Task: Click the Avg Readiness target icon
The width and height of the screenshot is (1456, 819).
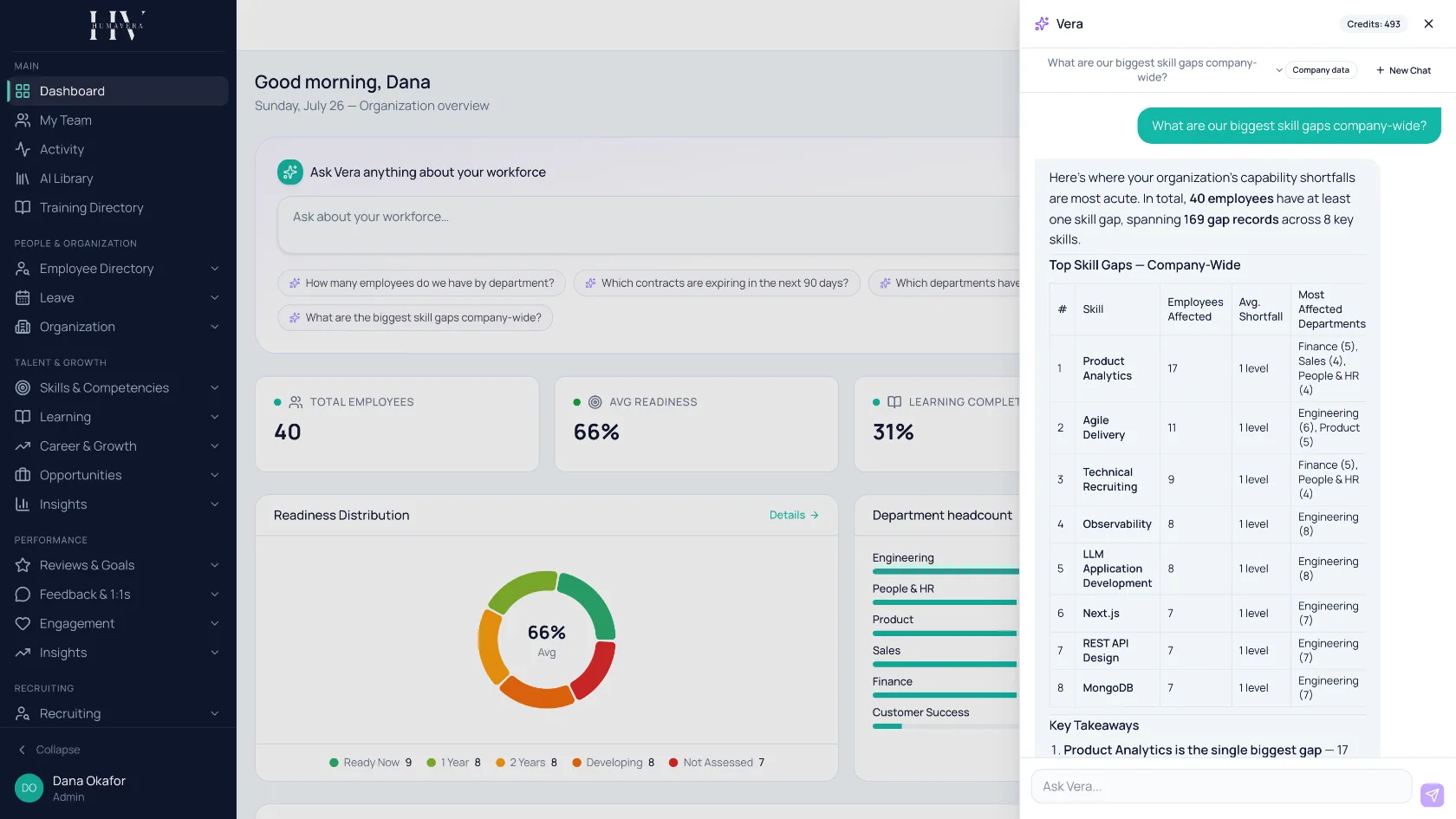Action: point(595,402)
